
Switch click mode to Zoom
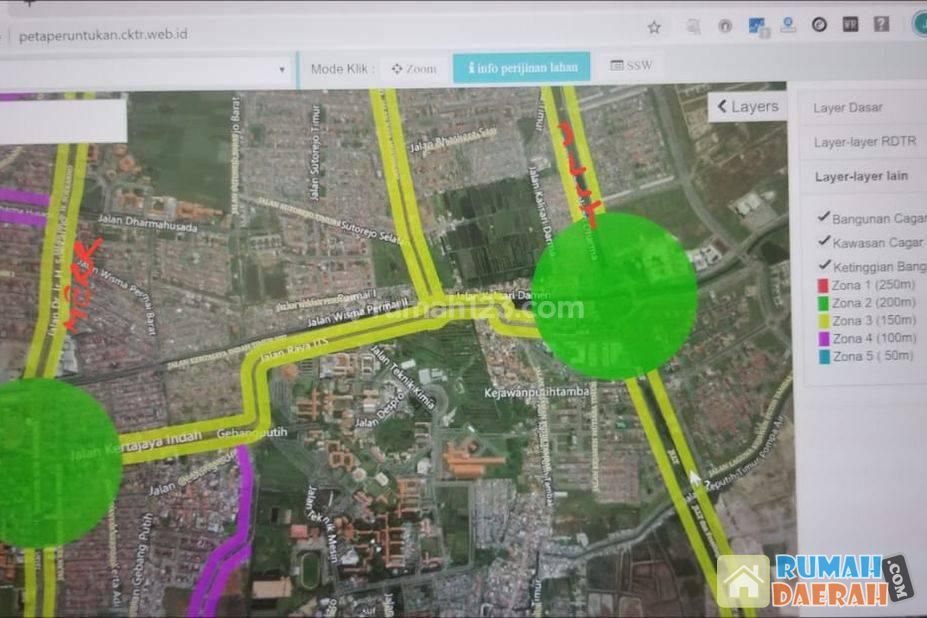point(414,69)
